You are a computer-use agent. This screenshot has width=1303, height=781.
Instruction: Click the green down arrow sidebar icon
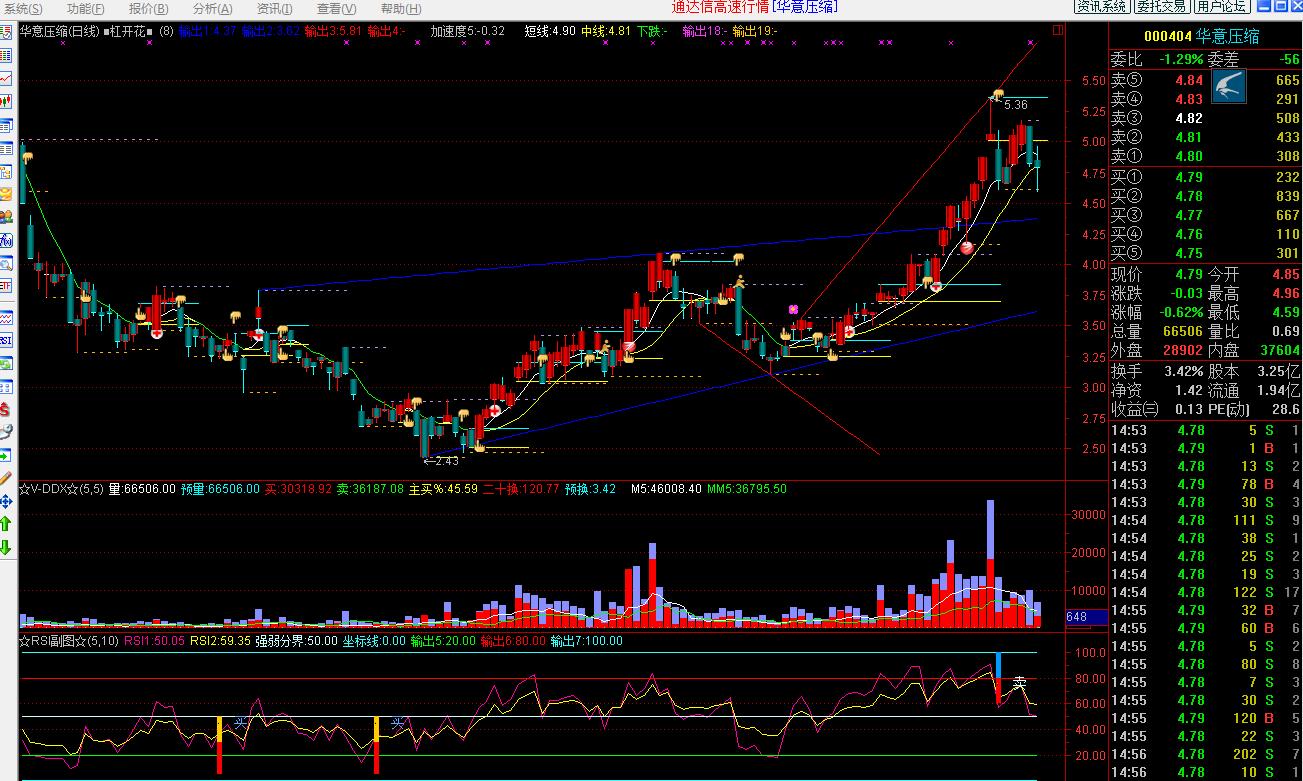coord(6,547)
